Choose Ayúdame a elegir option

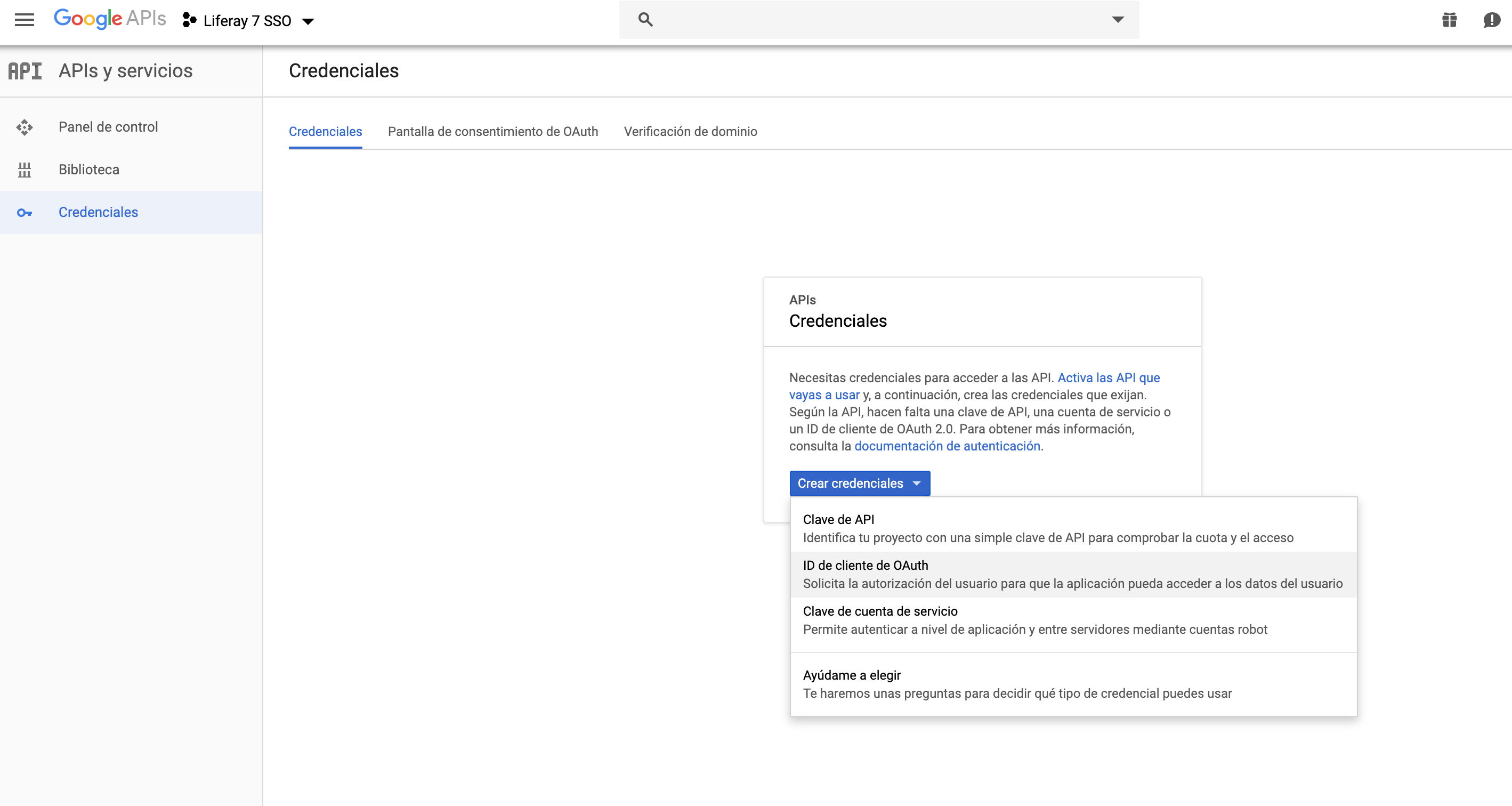[x=1073, y=684]
